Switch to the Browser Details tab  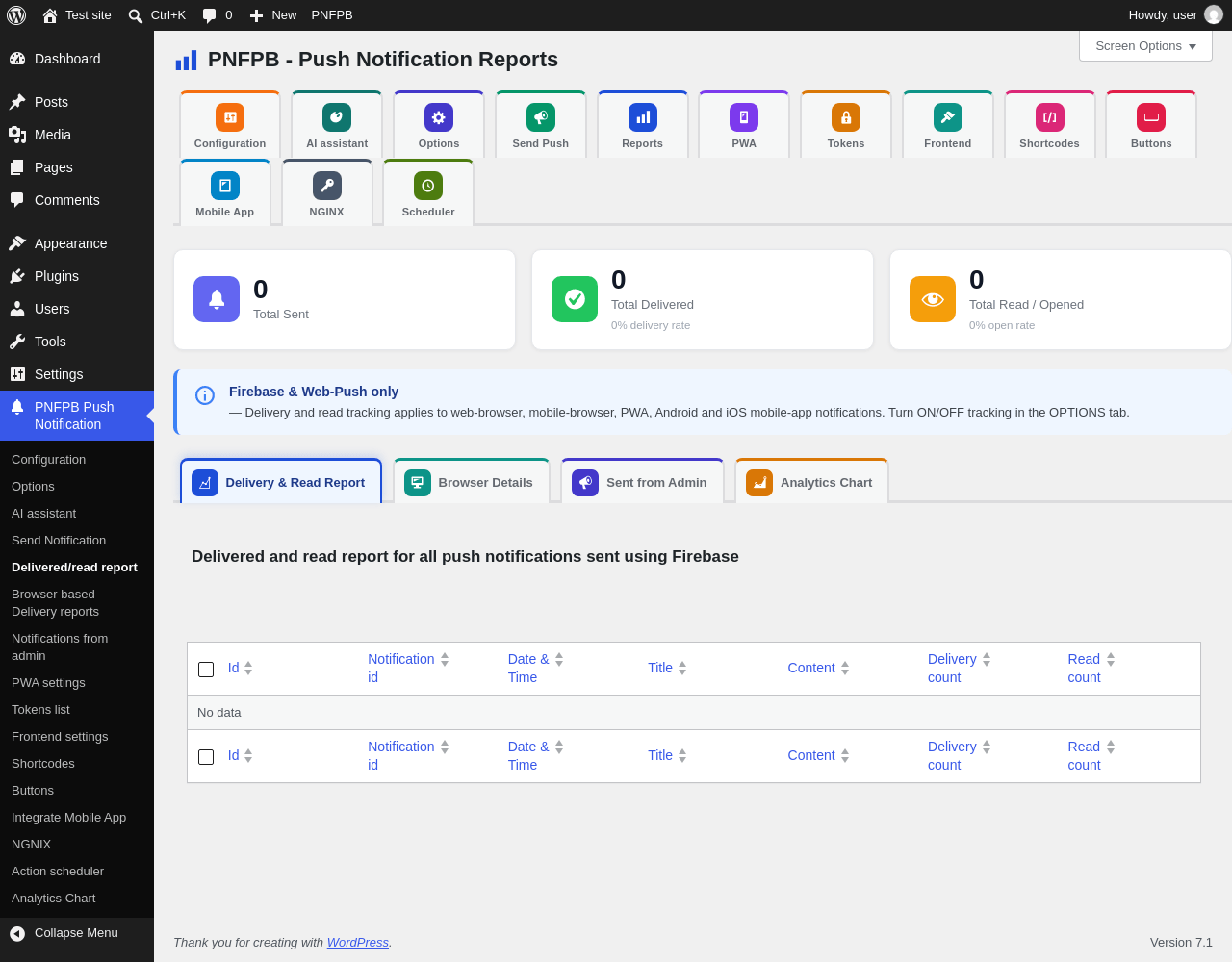472,482
